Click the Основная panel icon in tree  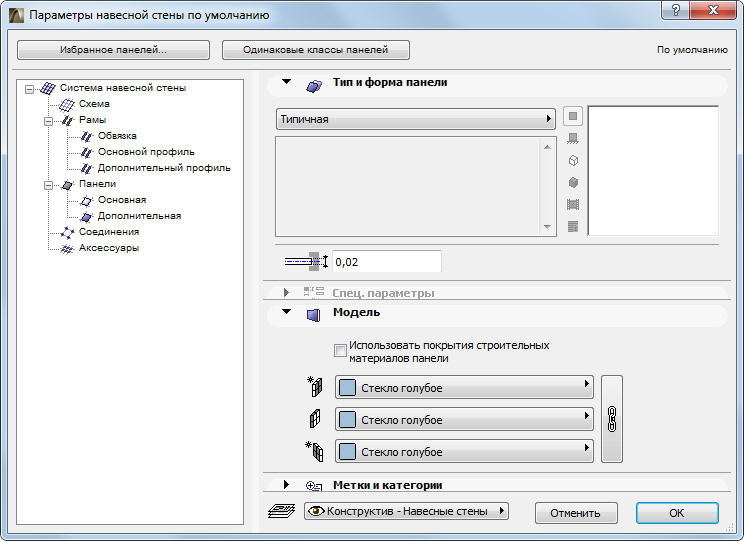(x=86, y=201)
